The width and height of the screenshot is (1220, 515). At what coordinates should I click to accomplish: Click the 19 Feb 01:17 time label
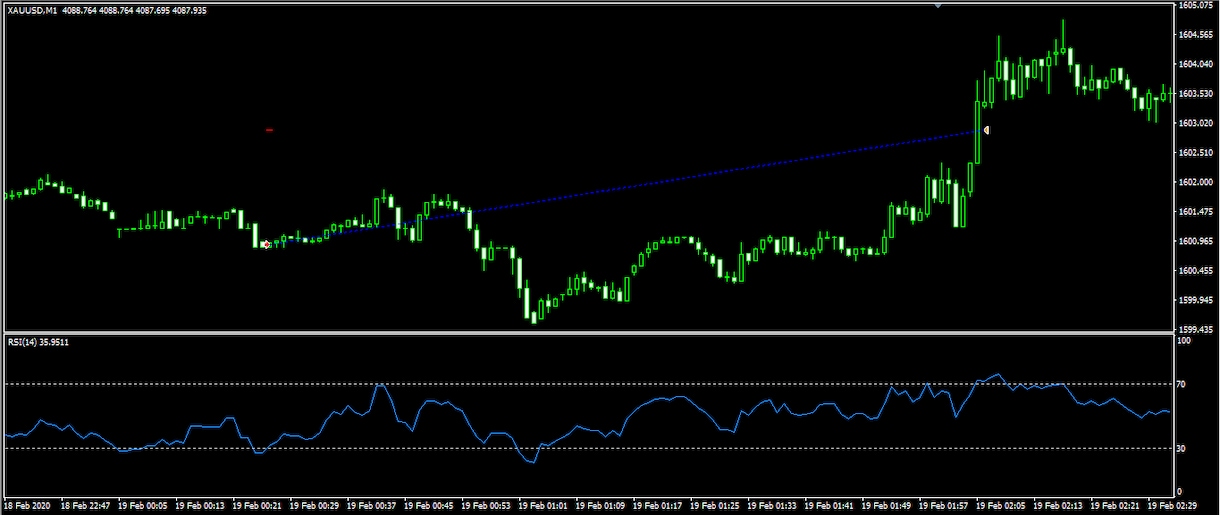[659, 505]
